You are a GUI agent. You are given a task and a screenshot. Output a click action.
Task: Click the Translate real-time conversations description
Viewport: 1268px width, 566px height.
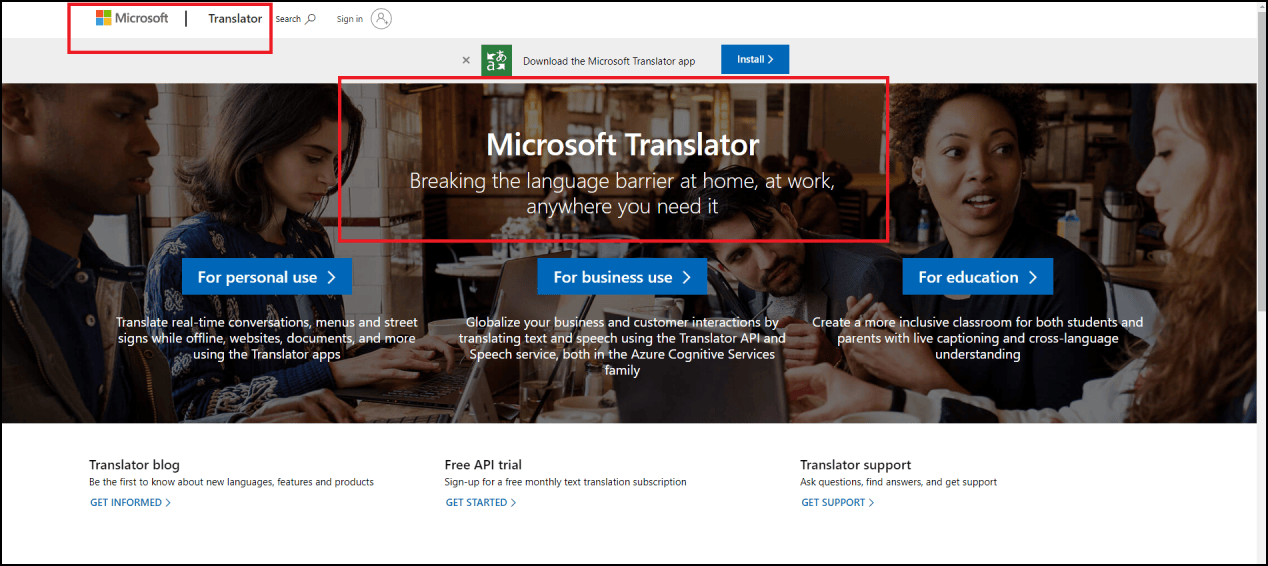click(x=267, y=338)
